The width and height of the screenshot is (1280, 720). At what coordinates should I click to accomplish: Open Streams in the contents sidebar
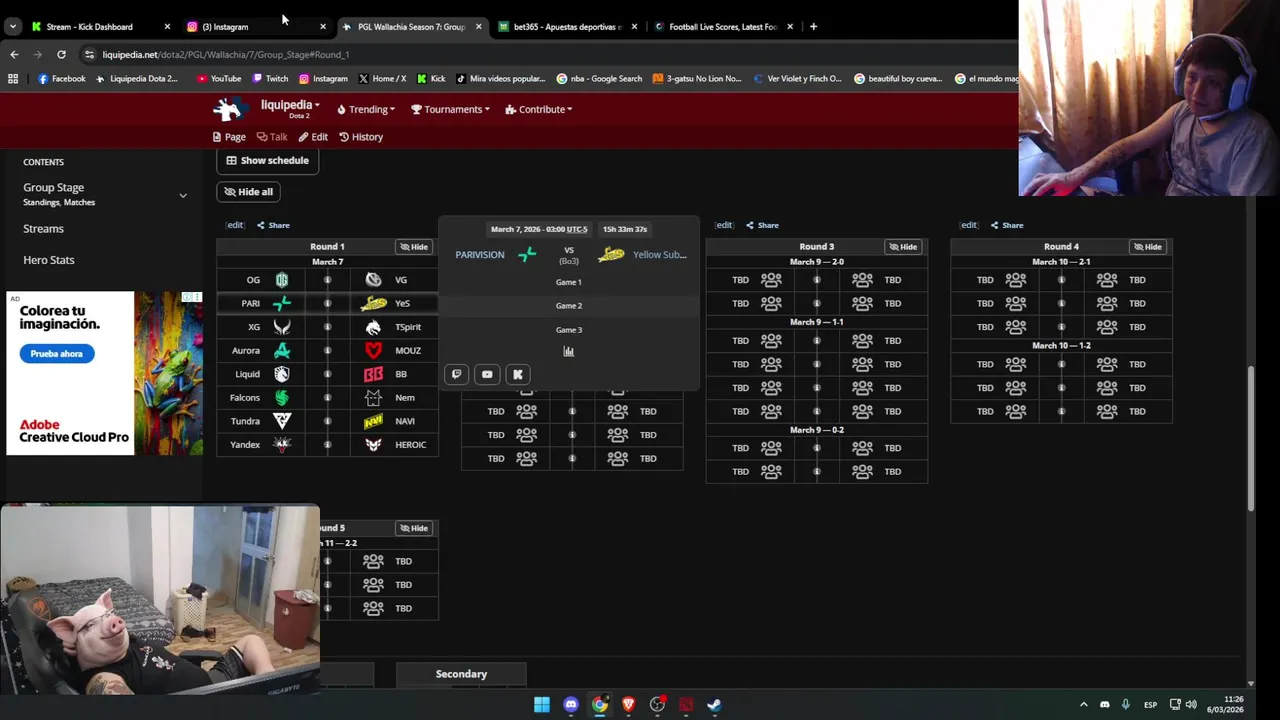43,229
